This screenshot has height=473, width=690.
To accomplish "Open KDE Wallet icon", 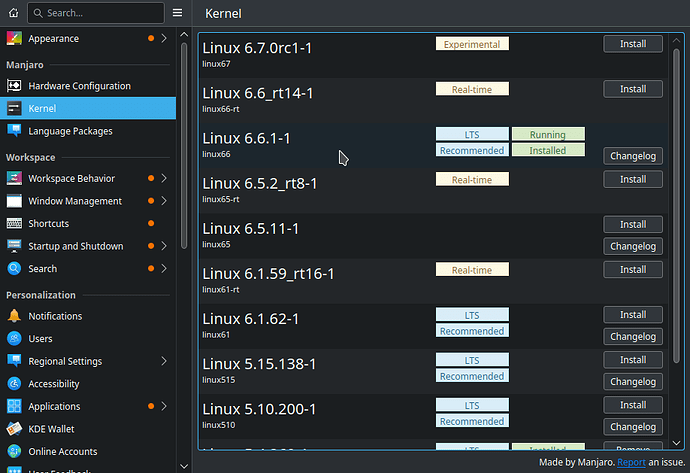I will (x=14, y=429).
